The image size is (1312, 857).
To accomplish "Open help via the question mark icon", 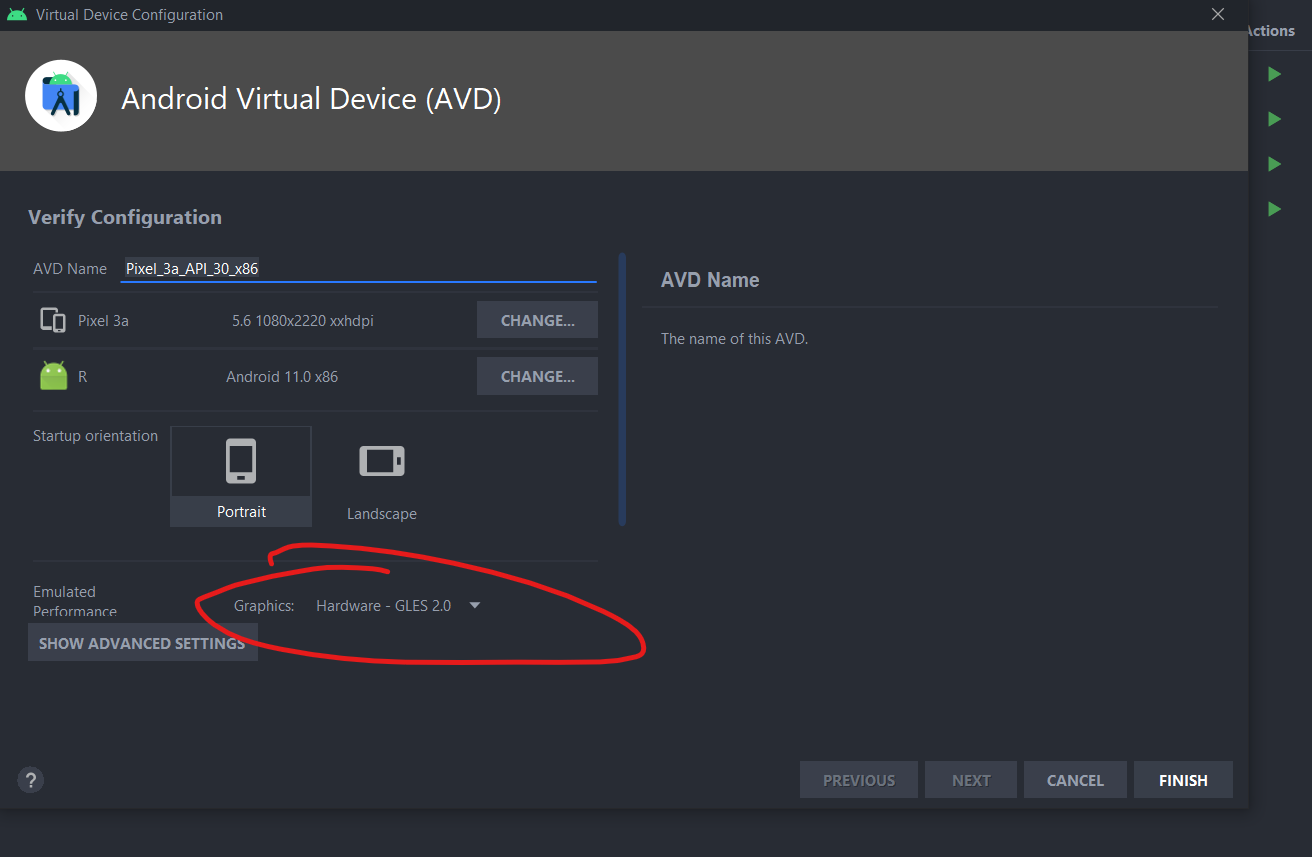I will [31, 780].
